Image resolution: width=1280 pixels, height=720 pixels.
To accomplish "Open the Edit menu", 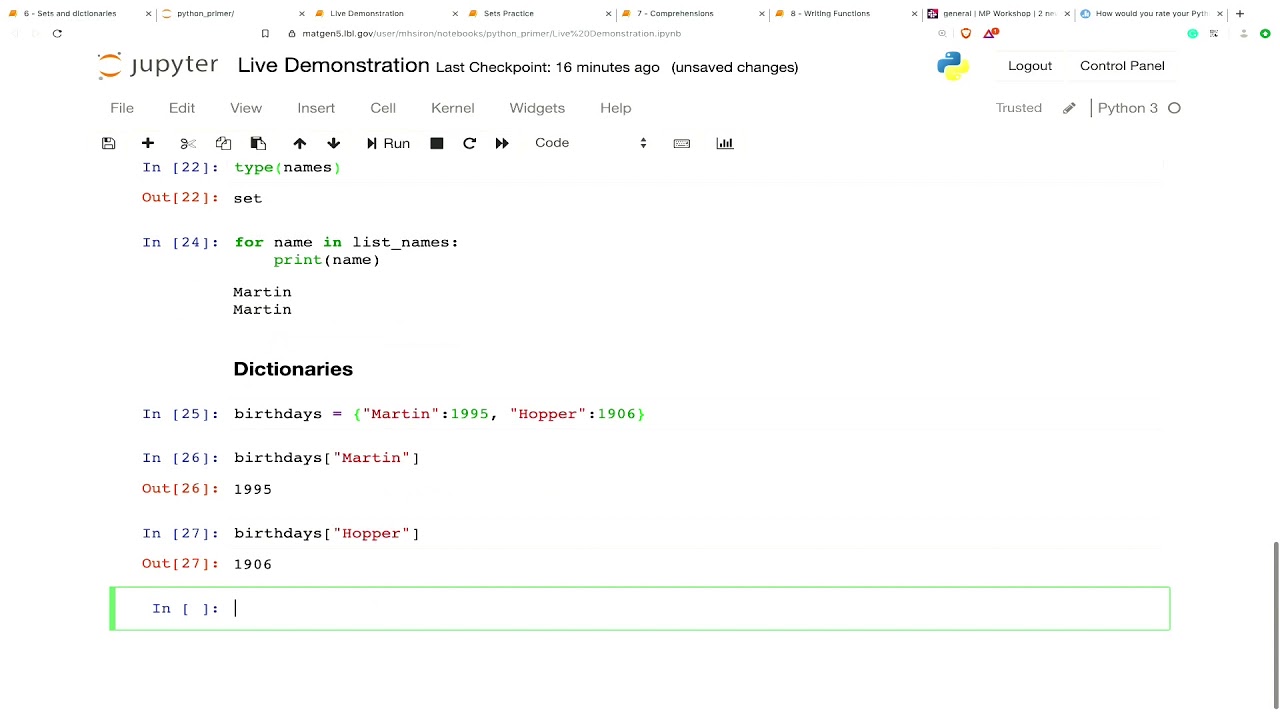I will (x=182, y=108).
